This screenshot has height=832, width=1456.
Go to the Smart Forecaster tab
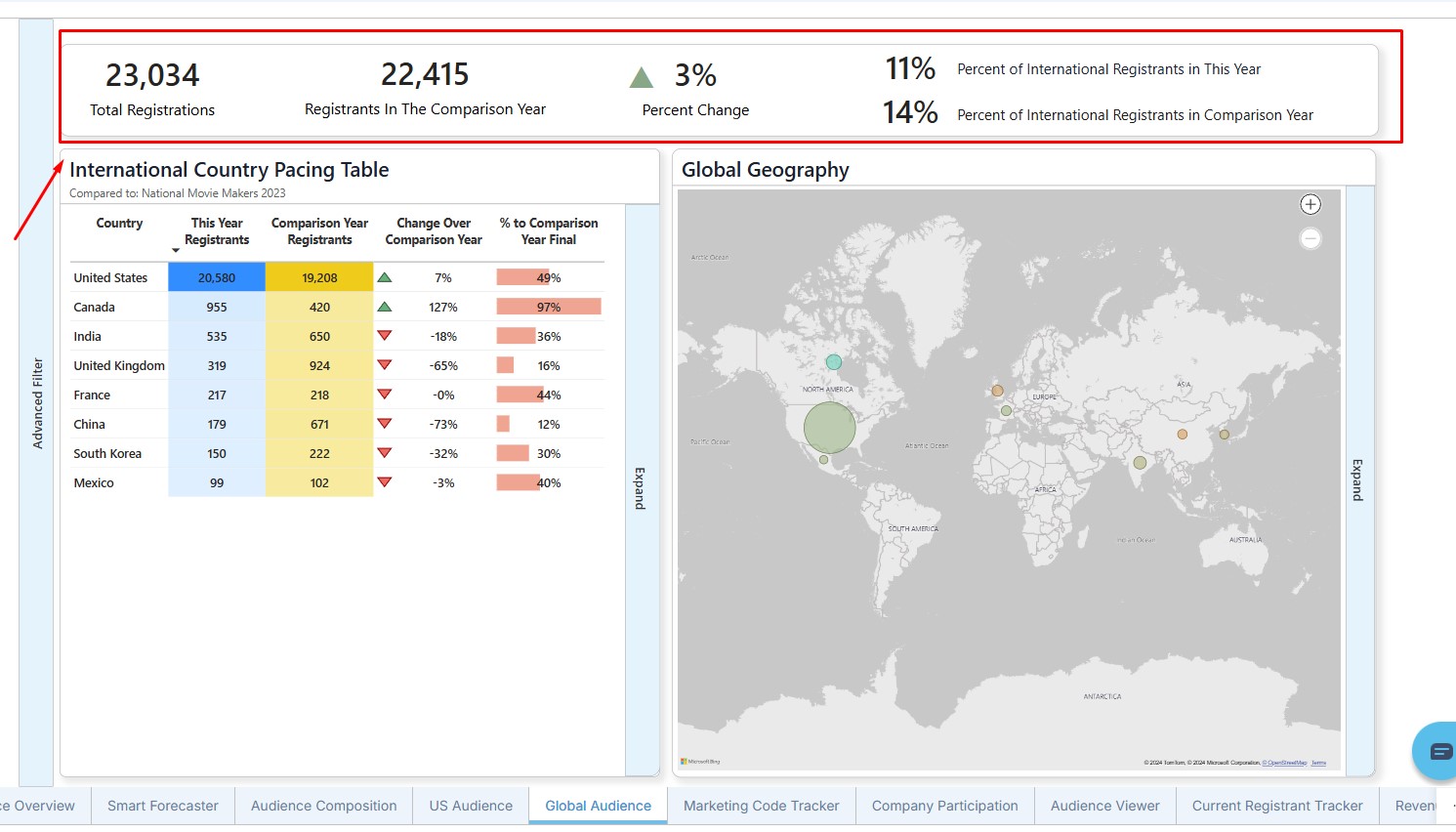163,806
